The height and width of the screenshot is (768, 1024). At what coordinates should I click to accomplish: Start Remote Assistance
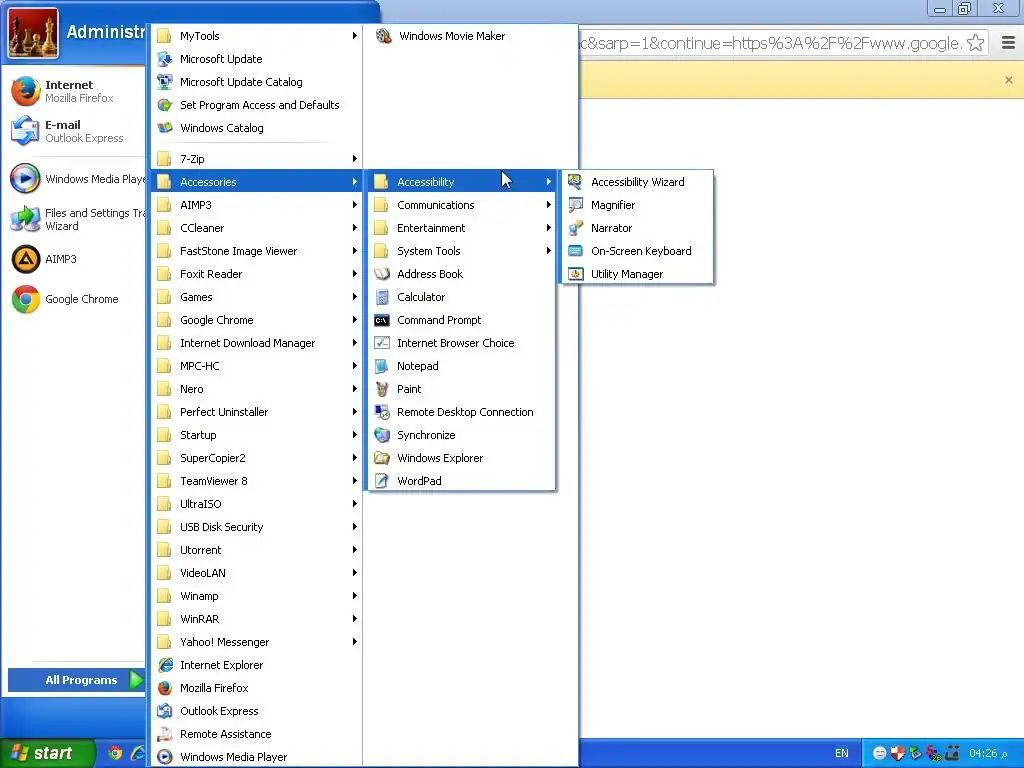pos(257,734)
